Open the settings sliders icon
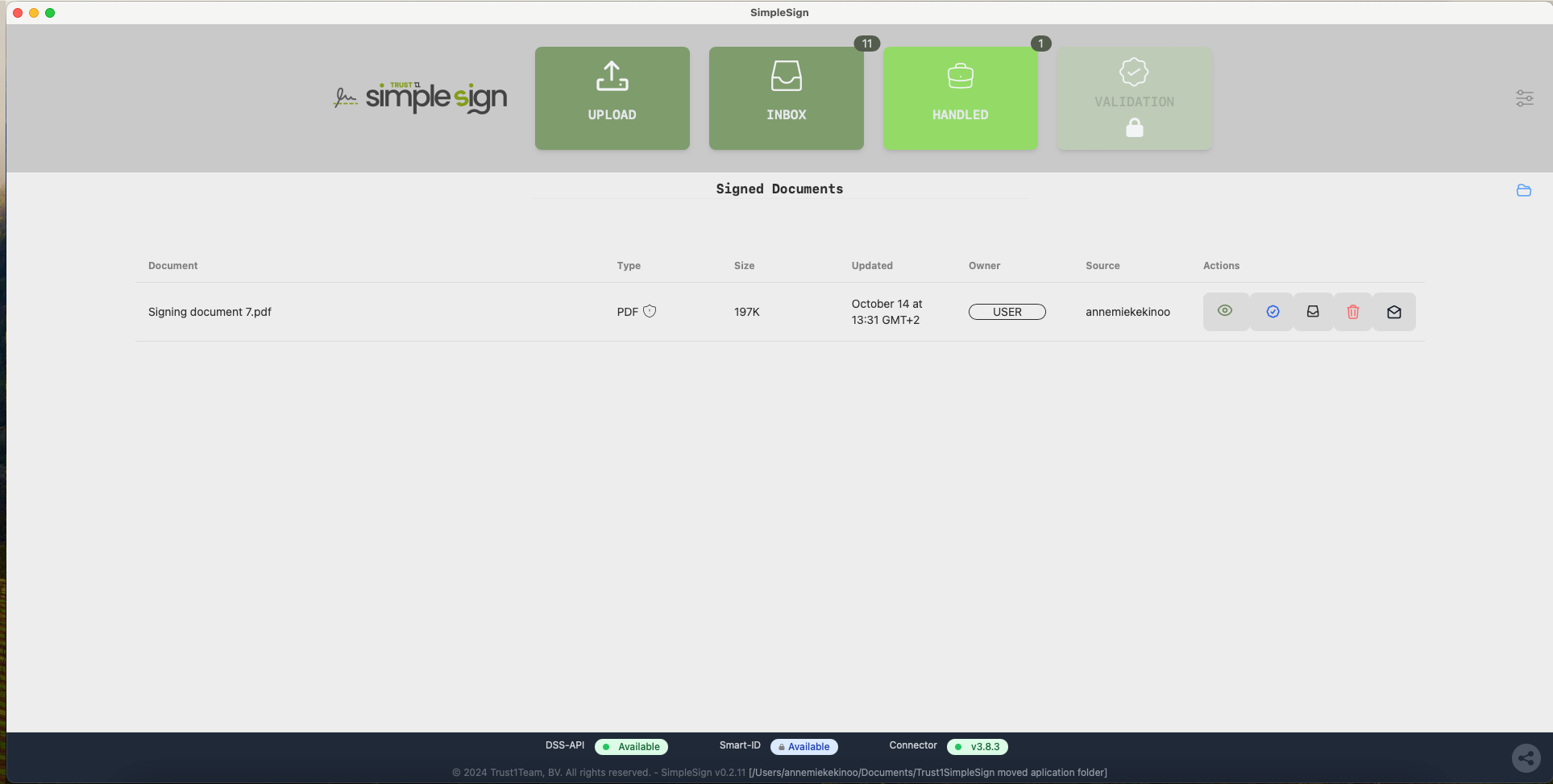This screenshot has width=1553, height=784. coord(1524,98)
